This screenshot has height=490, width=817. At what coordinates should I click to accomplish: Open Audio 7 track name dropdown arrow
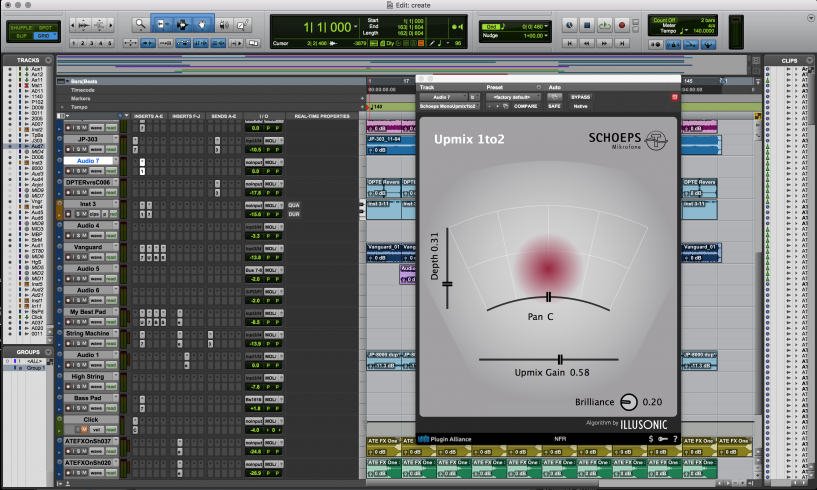[x=115, y=161]
